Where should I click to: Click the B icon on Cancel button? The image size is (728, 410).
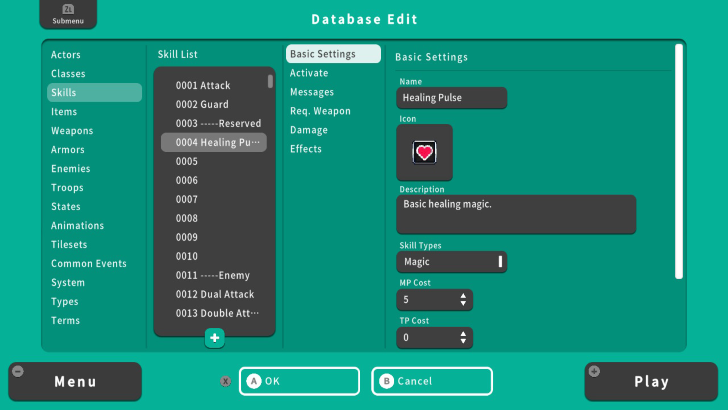pyautogui.click(x=386, y=381)
